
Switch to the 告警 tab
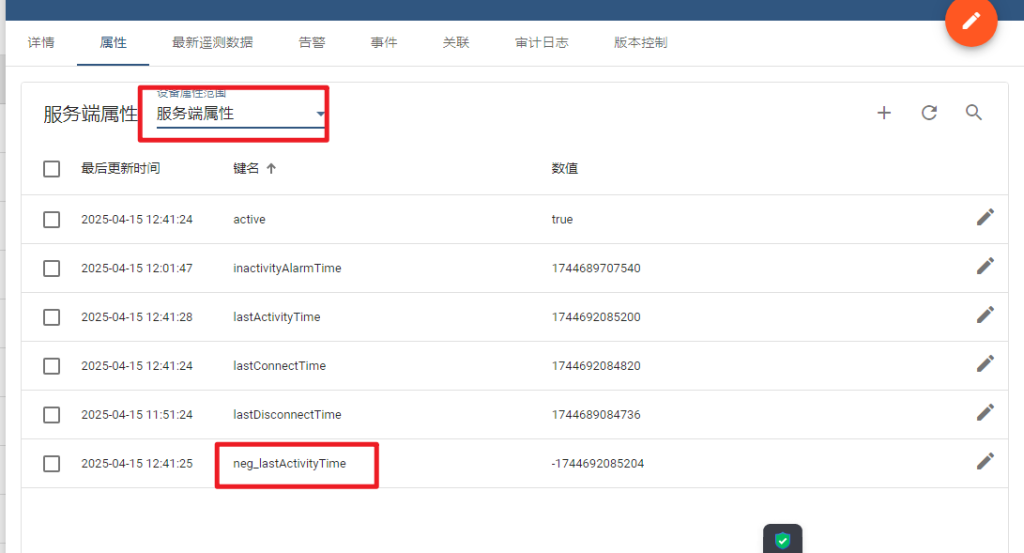tap(312, 42)
